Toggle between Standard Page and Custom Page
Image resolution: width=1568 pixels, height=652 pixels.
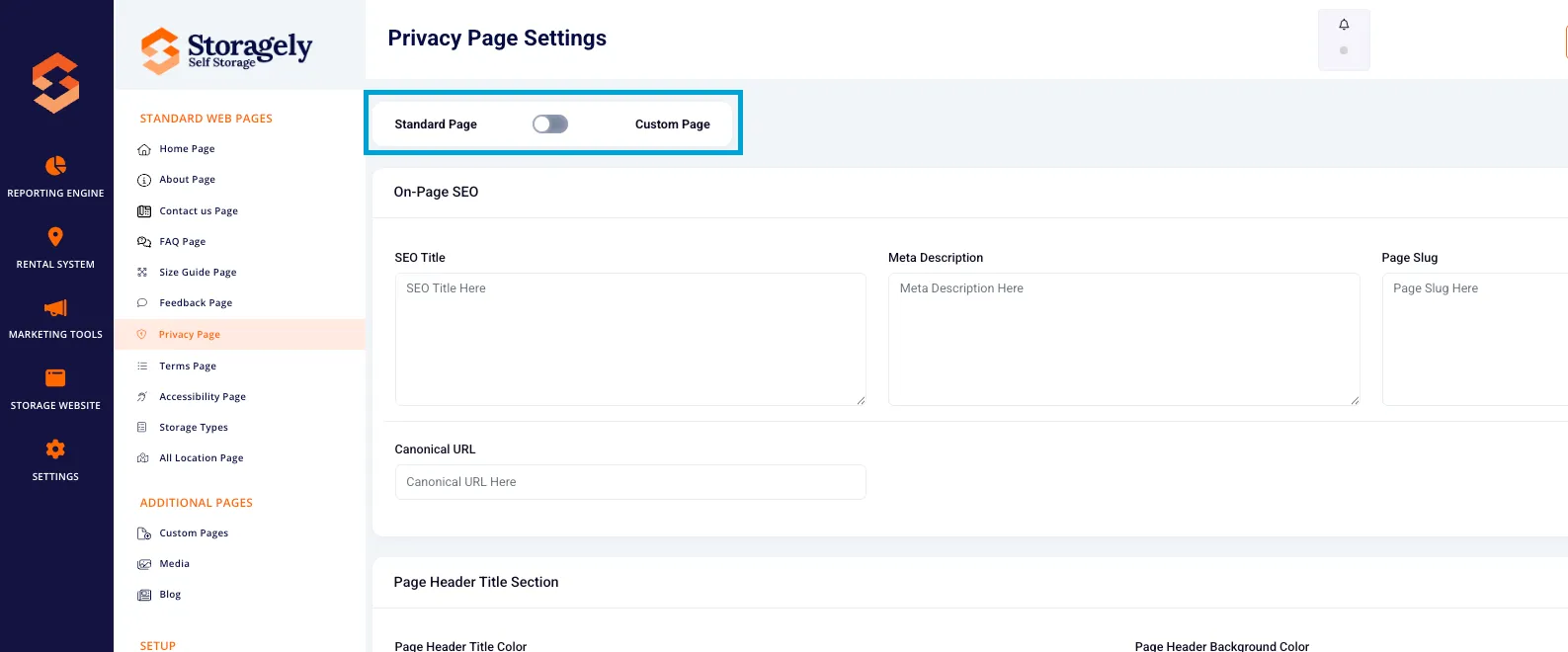(x=550, y=123)
